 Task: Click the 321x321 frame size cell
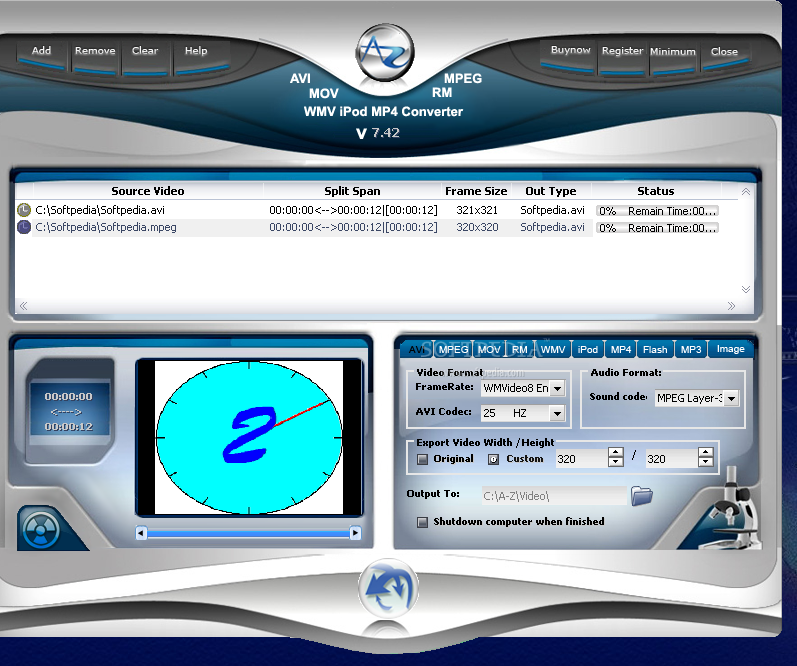coord(477,210)
